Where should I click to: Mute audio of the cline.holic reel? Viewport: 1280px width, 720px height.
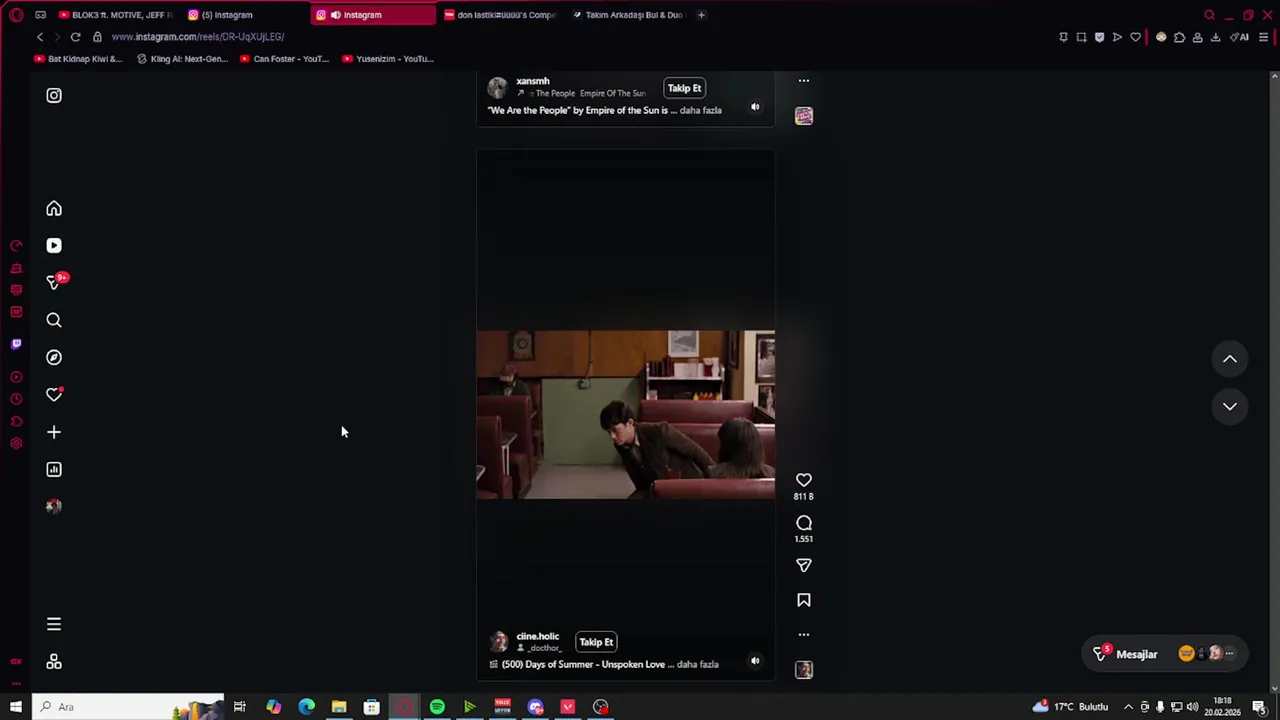pos(755,661)
